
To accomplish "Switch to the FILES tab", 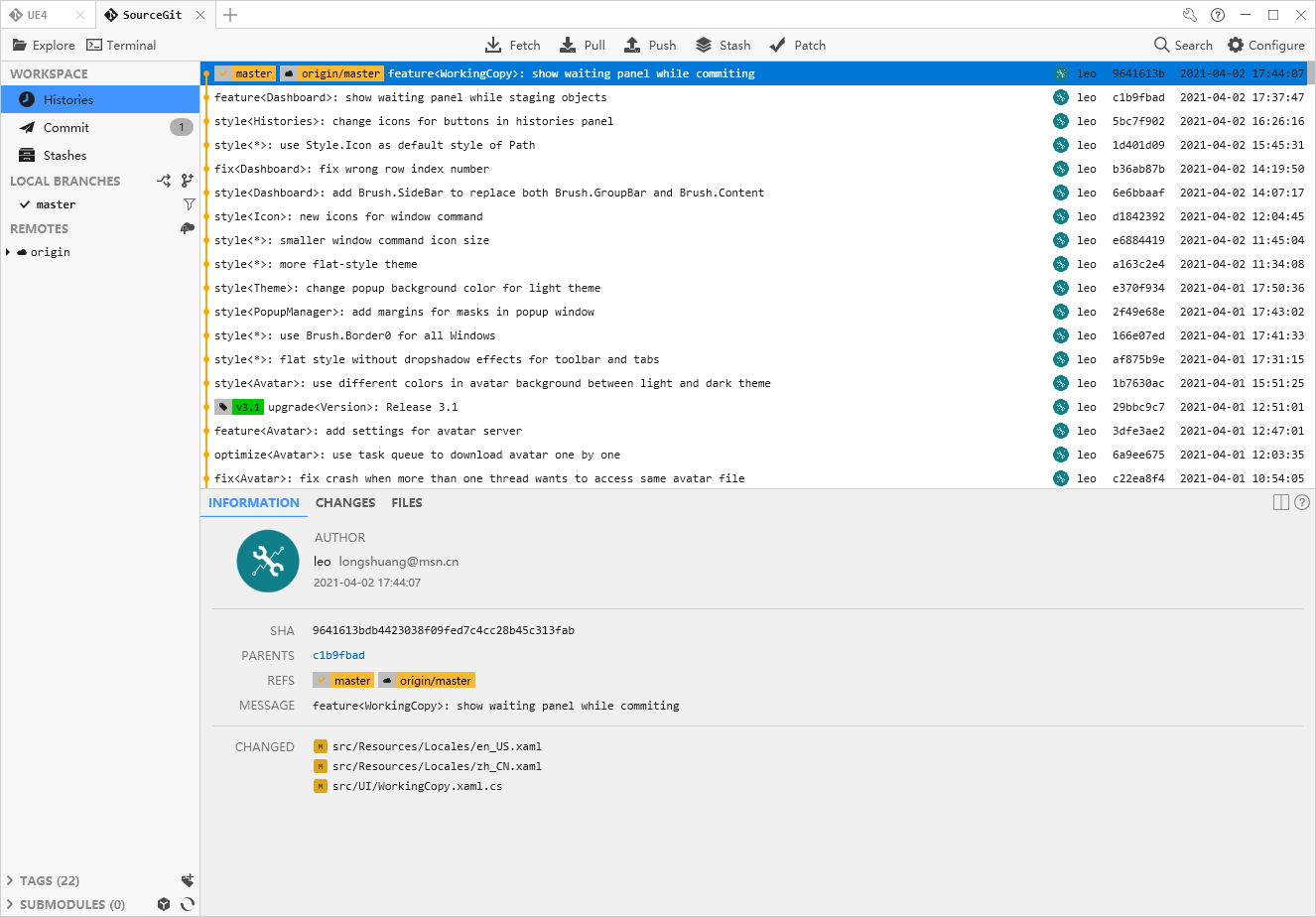I will (407, 503).
